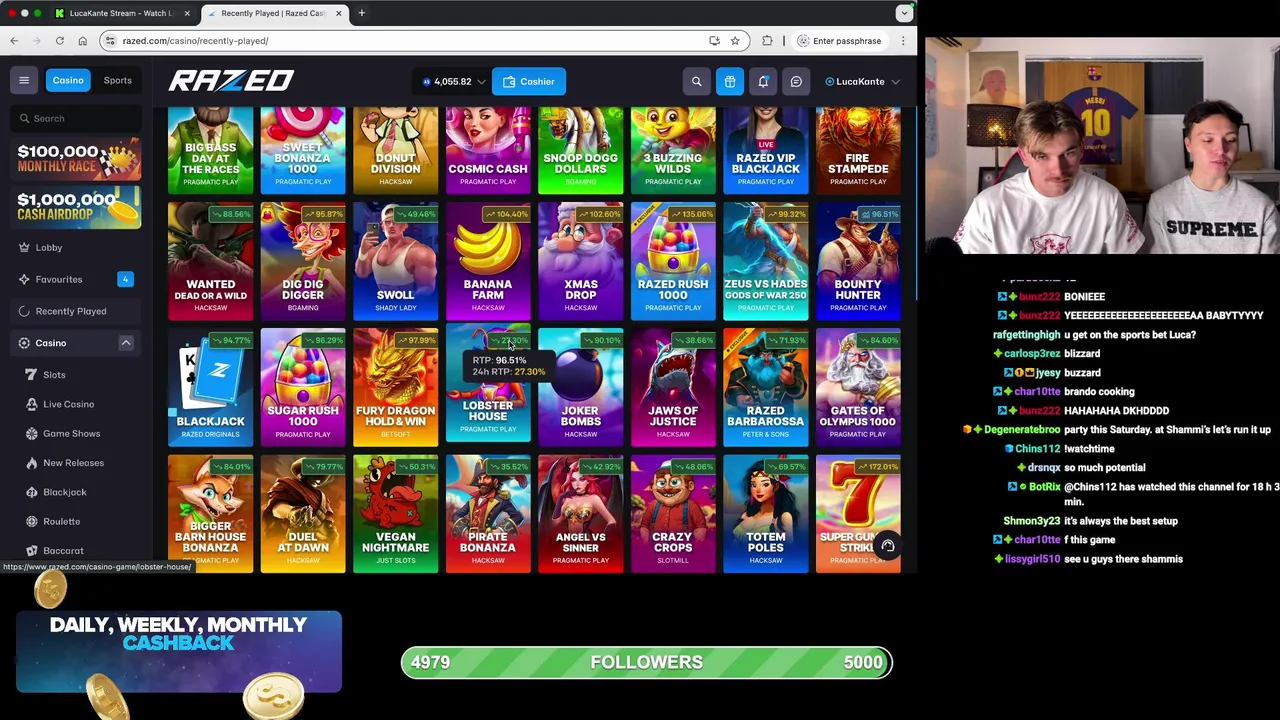Open Sugar Rush 1000 game
Screen dimensions: 1280x720
303,388
